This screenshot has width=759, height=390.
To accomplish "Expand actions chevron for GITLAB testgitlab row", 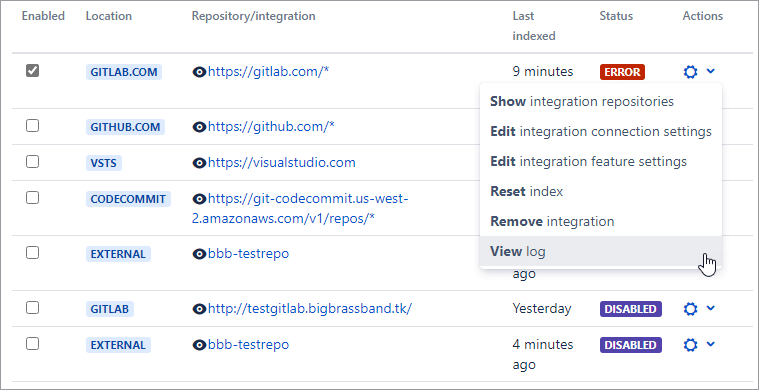I will tap(710, 308).
